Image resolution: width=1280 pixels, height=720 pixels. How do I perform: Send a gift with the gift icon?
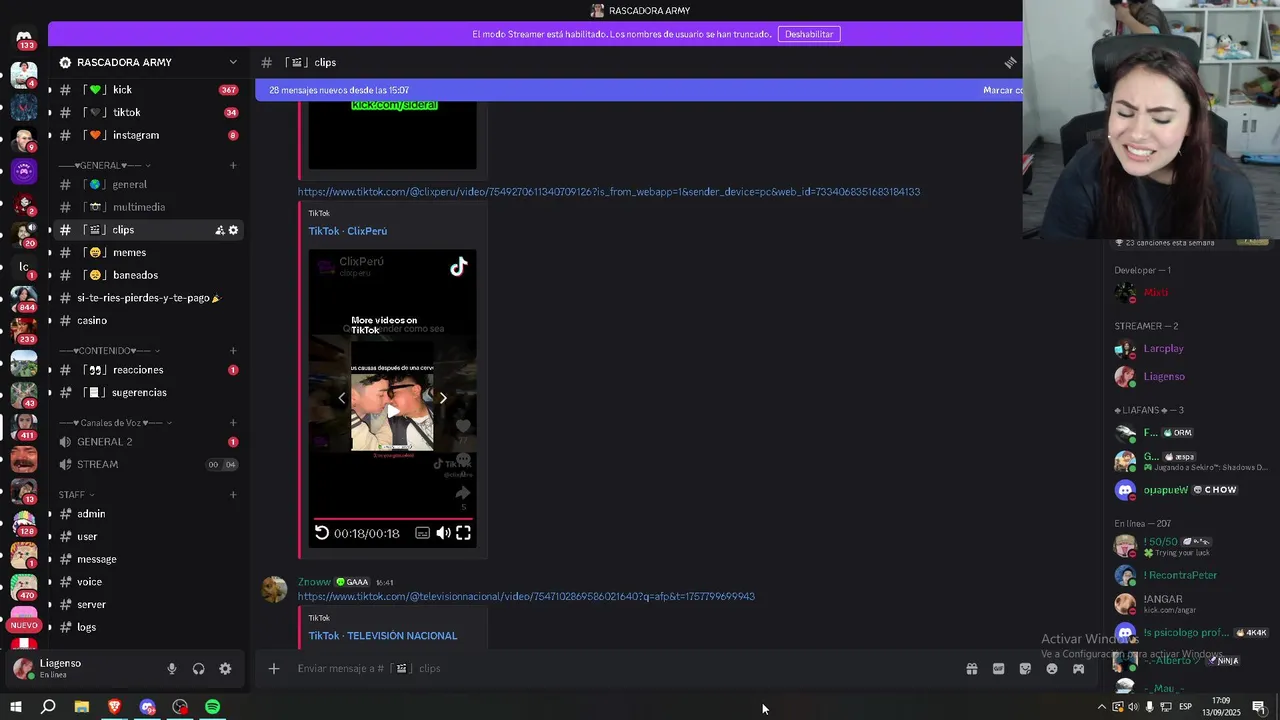[x=971, y=668]
